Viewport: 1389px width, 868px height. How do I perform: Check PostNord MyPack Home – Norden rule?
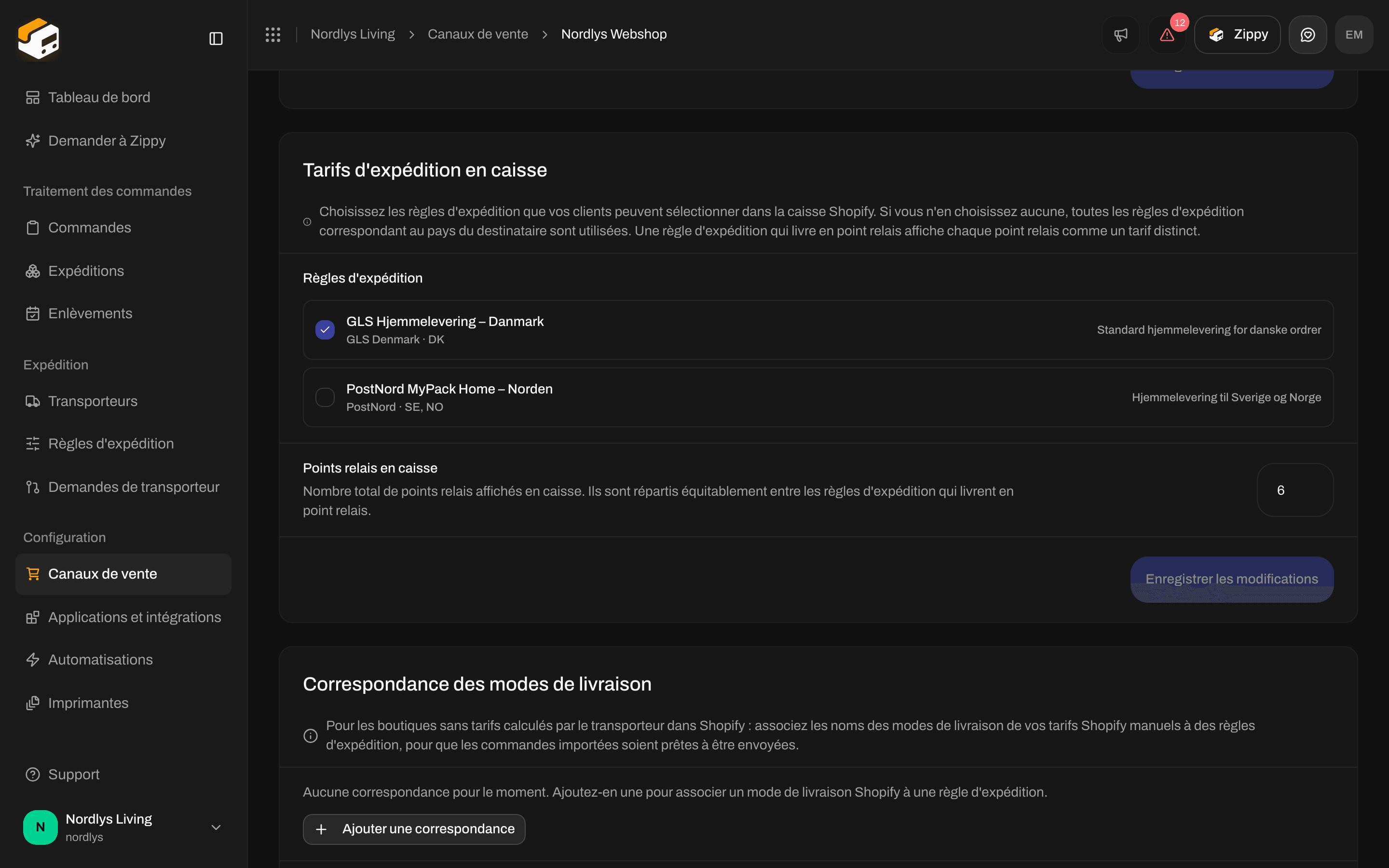[x=325, y=397]
